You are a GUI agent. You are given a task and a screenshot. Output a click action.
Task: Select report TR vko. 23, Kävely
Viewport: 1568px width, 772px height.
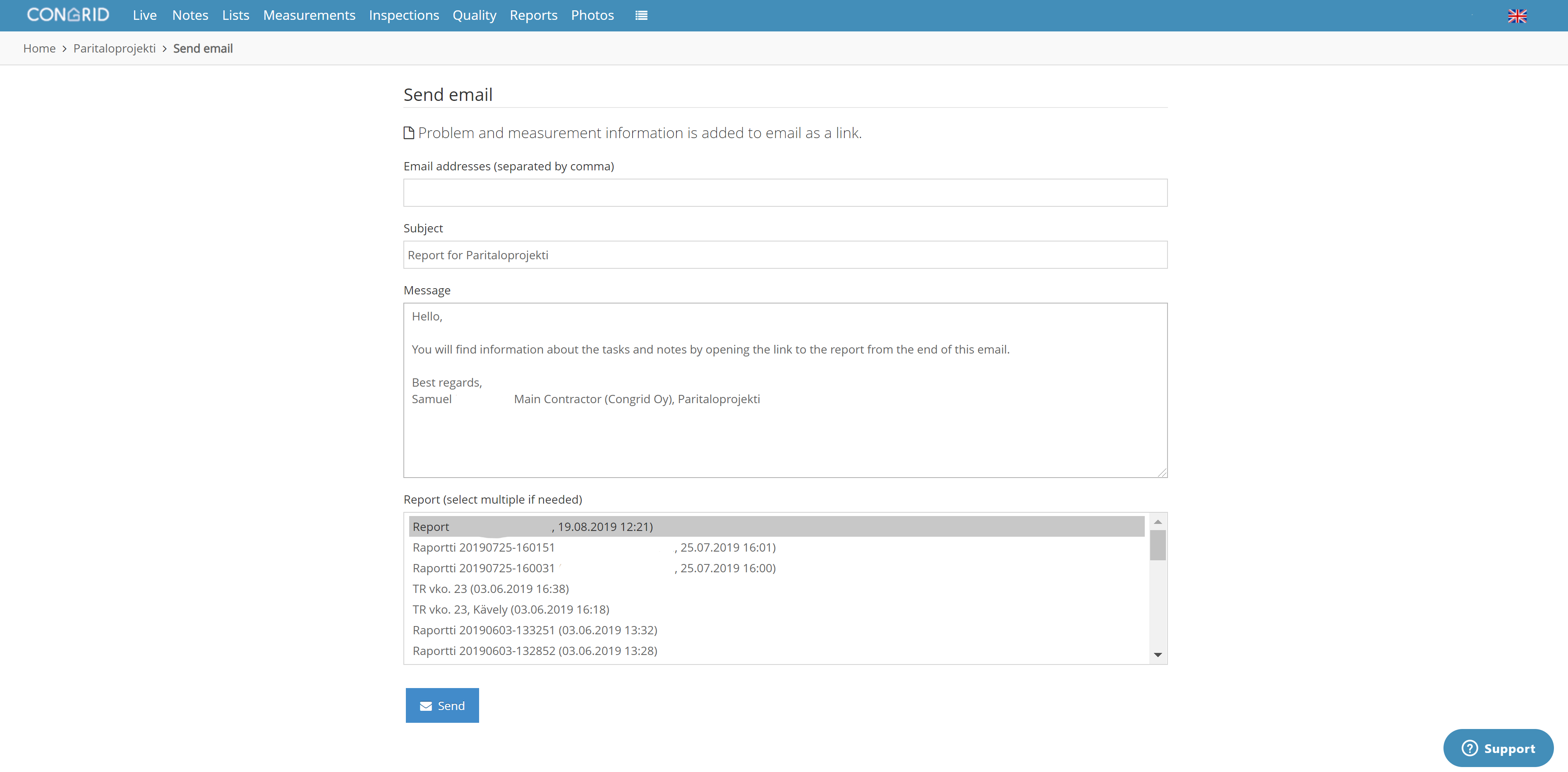(777, 609)
